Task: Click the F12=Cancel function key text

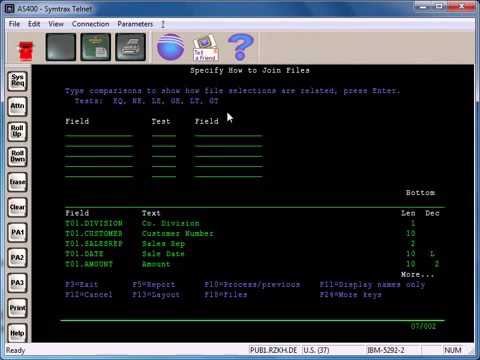Action: (89, 295)
